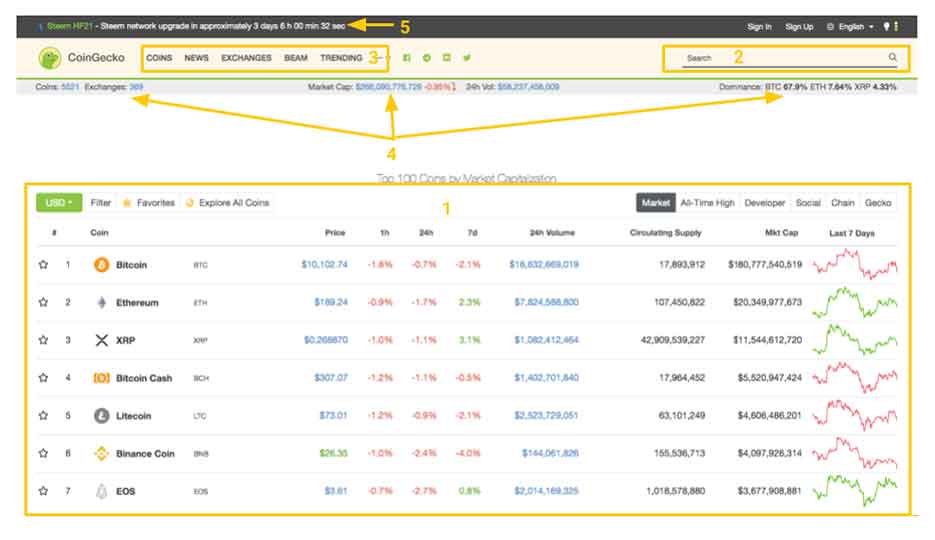Screen dimensions: 935x540
Task: Click the Filter button
Action: pyautogui.click(x=101, y=203)
